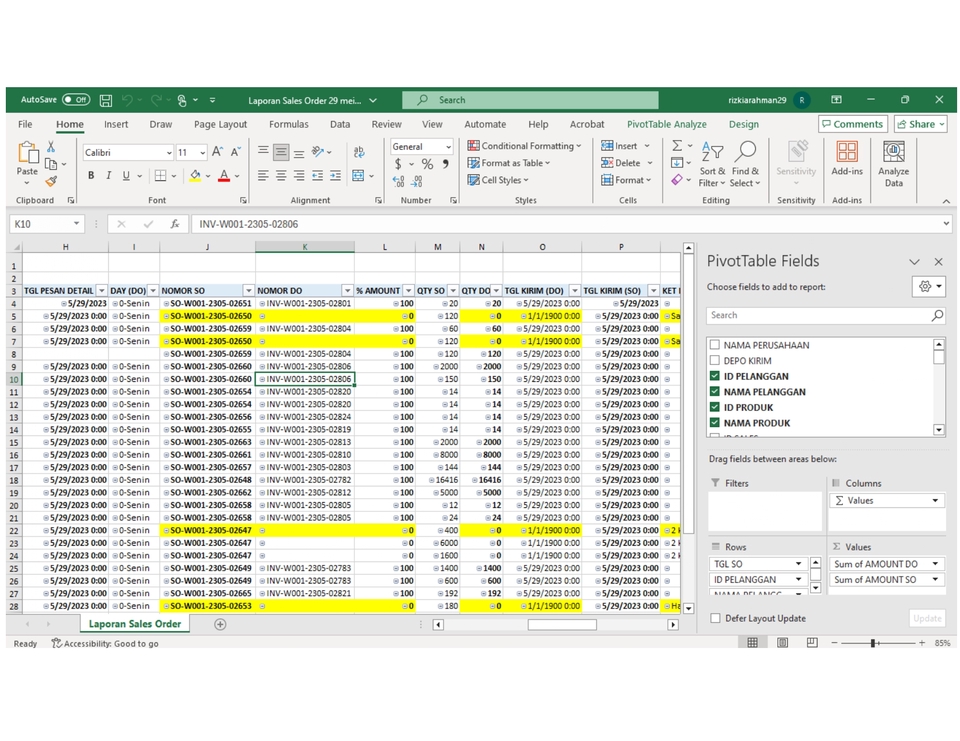Apply bold formatting to selection
This screenshot has width=960, height=741.
tap(90, 175)
